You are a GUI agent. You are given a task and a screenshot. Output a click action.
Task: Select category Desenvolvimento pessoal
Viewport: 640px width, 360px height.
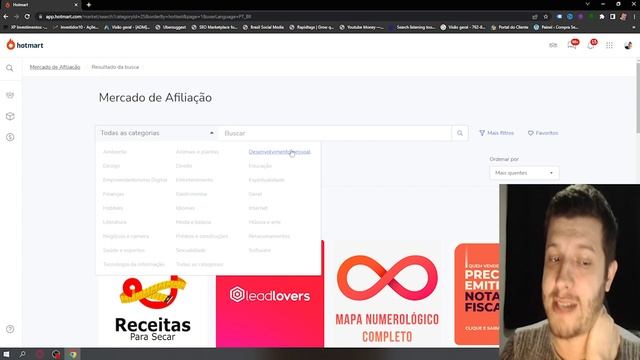tap(279, 152)
